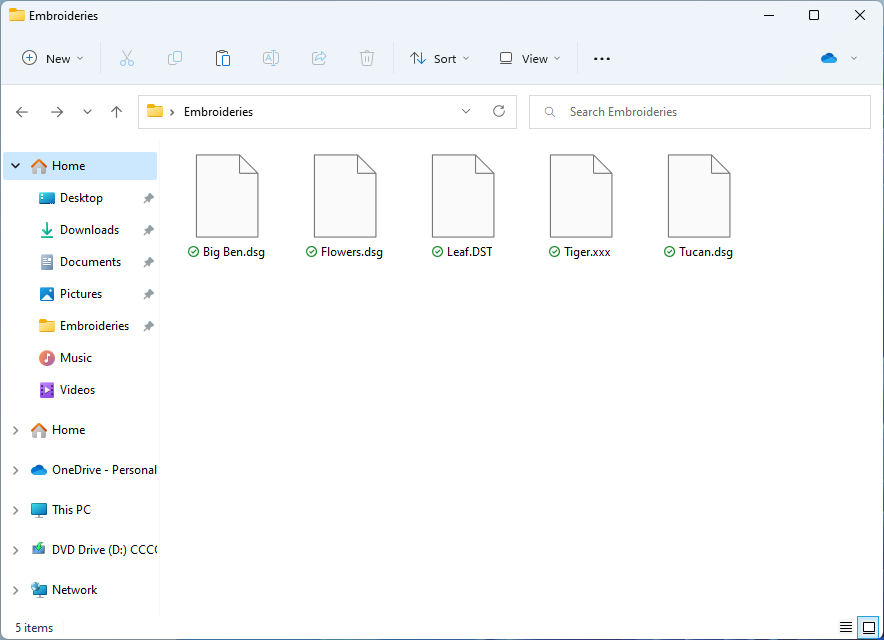Click the Tiger.xxx file name
The height and width of the screenshot is (640, 884).
pyautogui.click(x=587, y=252)
